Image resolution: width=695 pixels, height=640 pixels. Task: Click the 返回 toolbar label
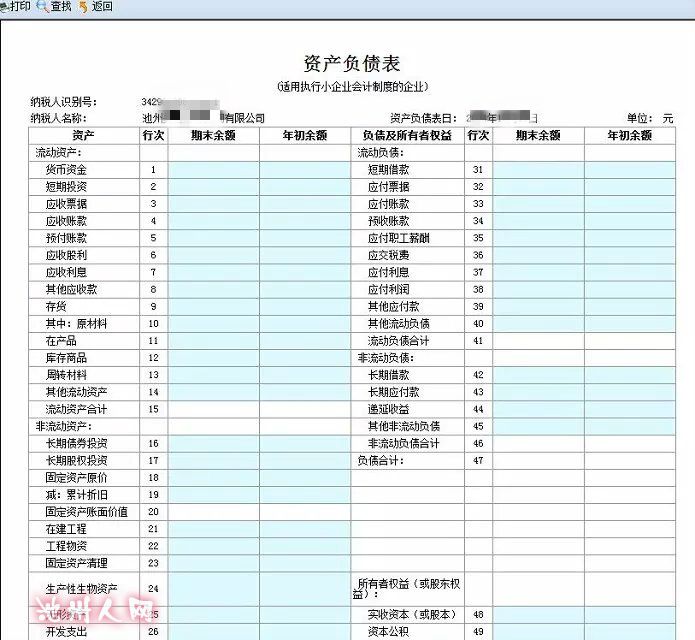(102, 6)
